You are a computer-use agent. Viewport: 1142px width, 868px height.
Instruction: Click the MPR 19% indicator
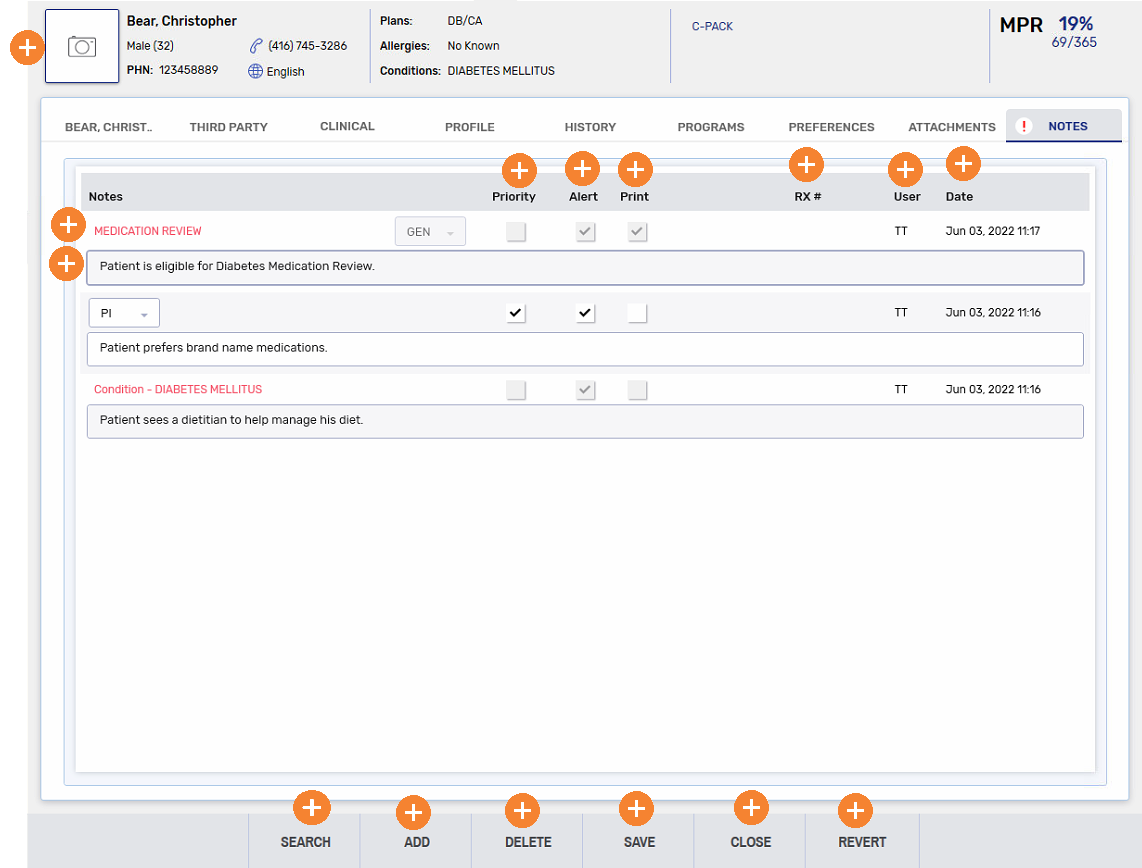1047,25
